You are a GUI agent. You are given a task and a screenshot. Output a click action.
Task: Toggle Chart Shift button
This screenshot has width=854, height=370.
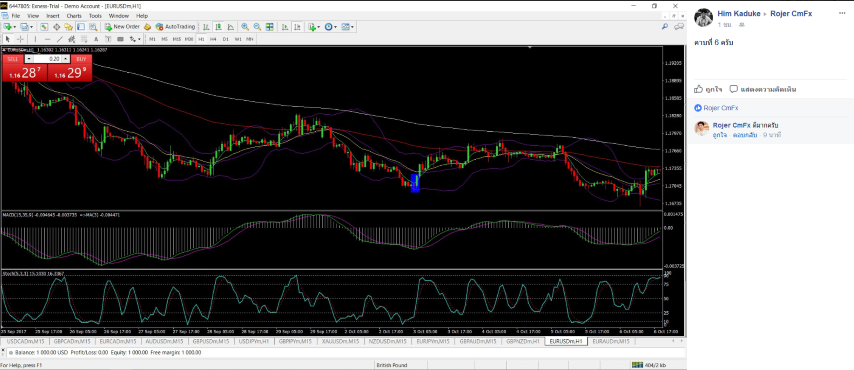point(297,27)
